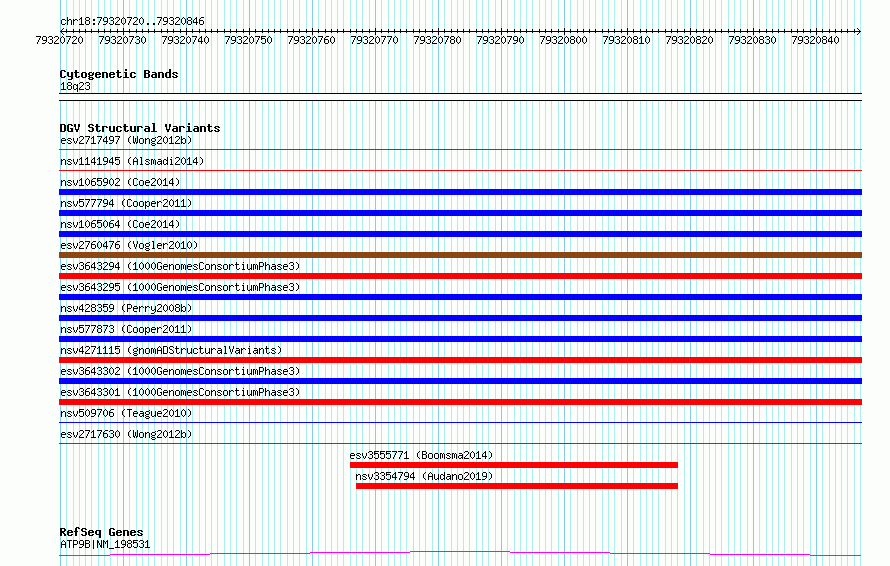Open esv3643295 (1000GenomesConsortiumPhase3) label

click(x=180, y=287)
